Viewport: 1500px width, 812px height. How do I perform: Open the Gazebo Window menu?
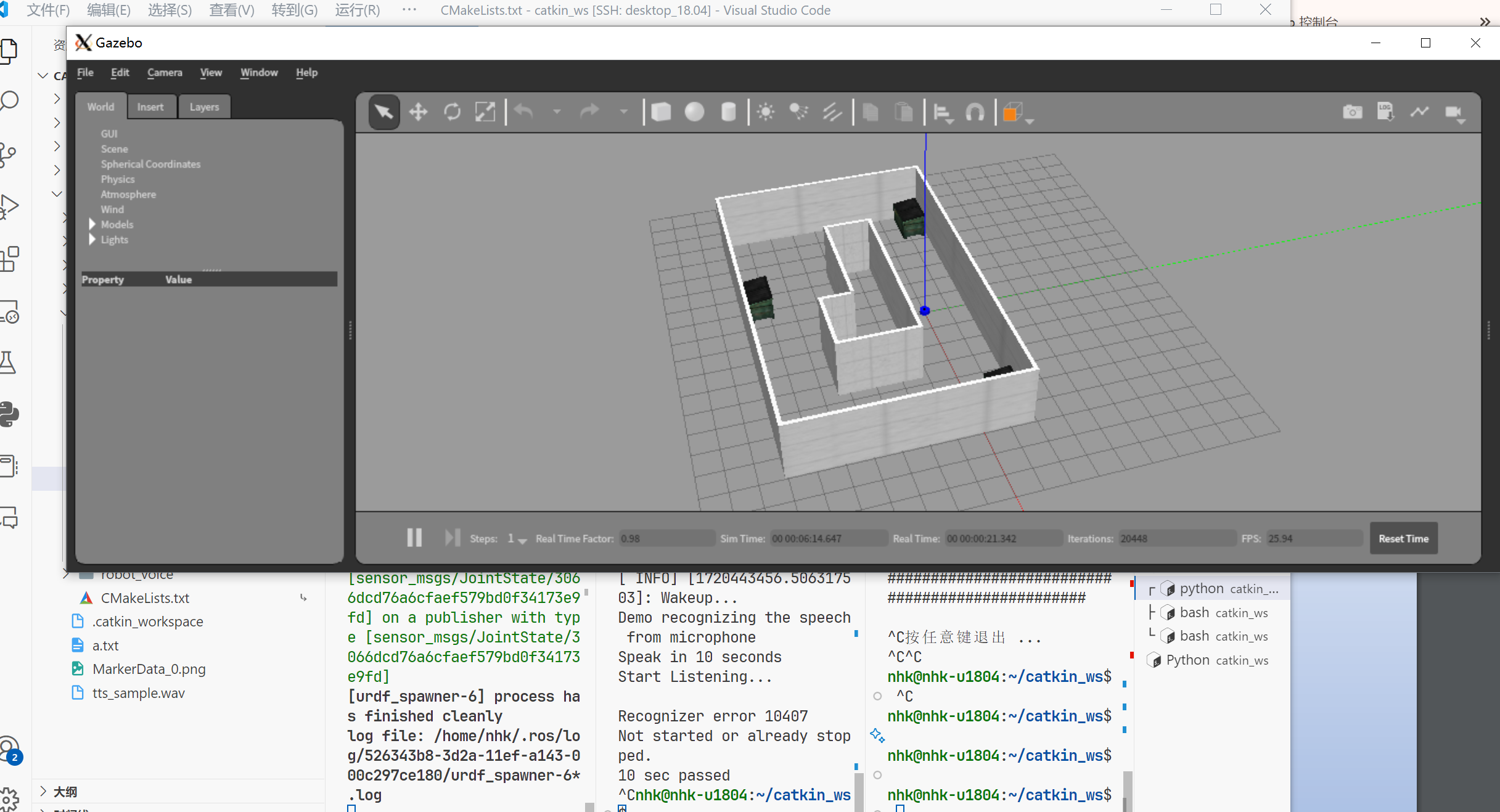[x=259, y=72]
